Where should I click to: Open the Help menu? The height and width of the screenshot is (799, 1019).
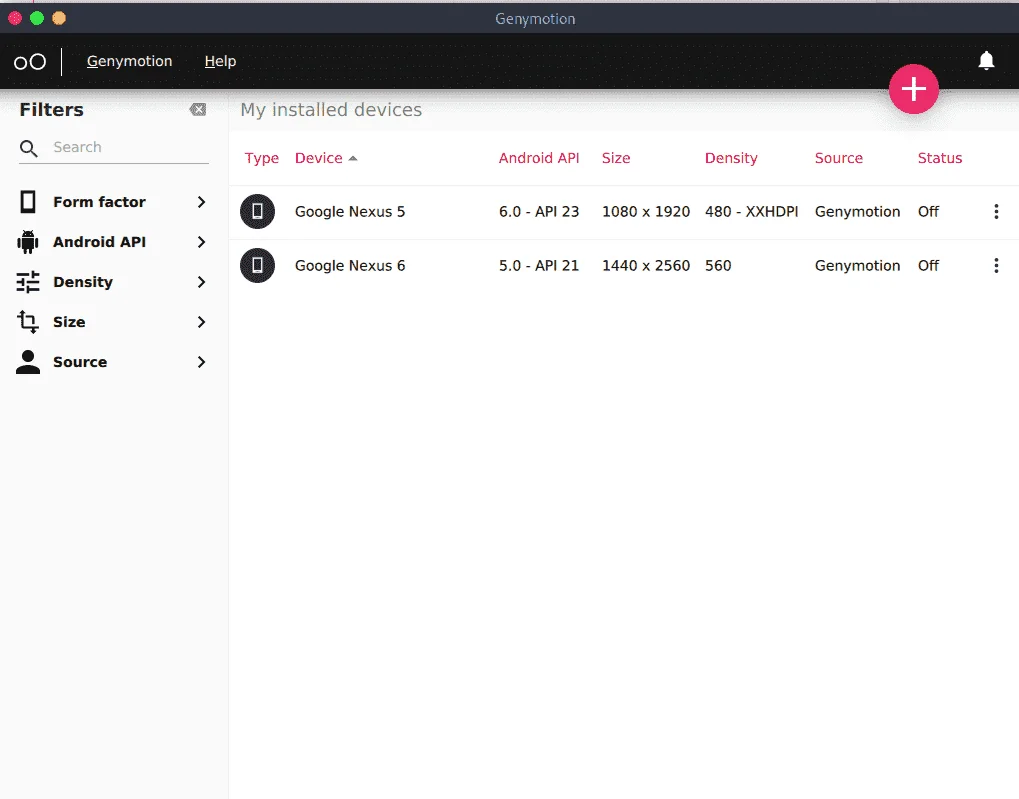220,61
